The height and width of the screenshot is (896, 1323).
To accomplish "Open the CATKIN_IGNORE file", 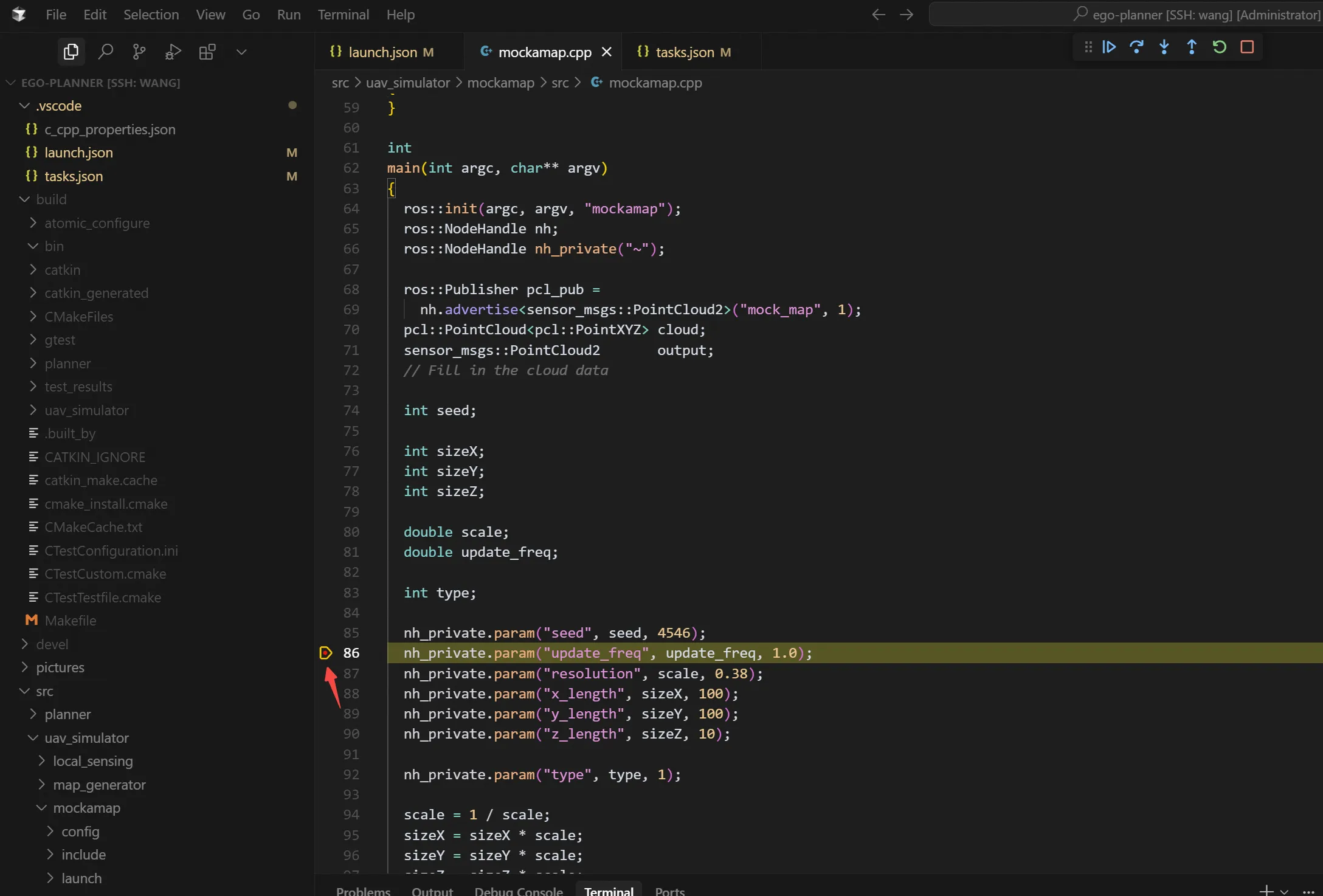I will 95,457.
